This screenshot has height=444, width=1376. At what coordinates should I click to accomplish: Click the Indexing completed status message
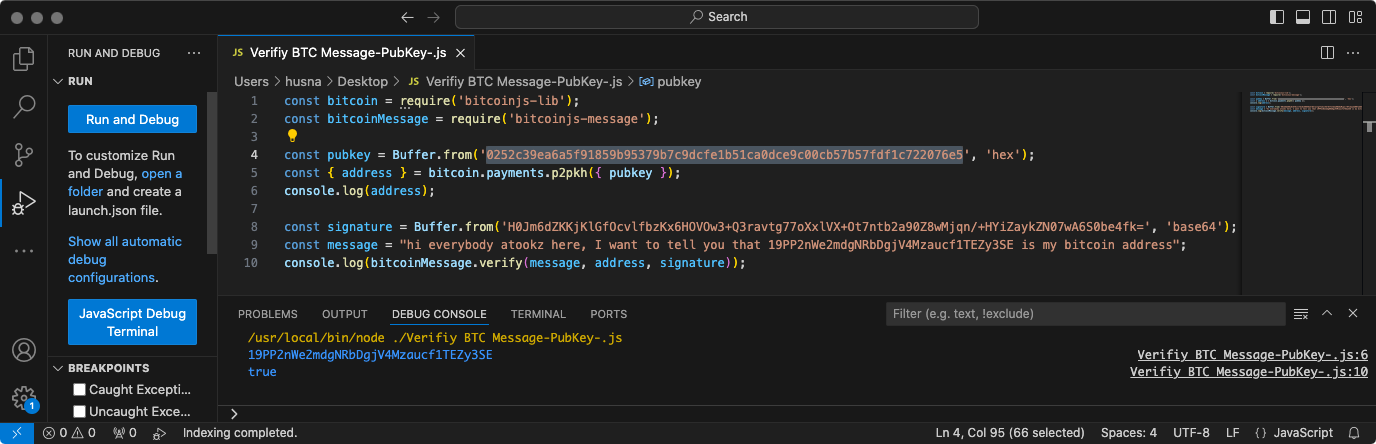tap(240, 433)
